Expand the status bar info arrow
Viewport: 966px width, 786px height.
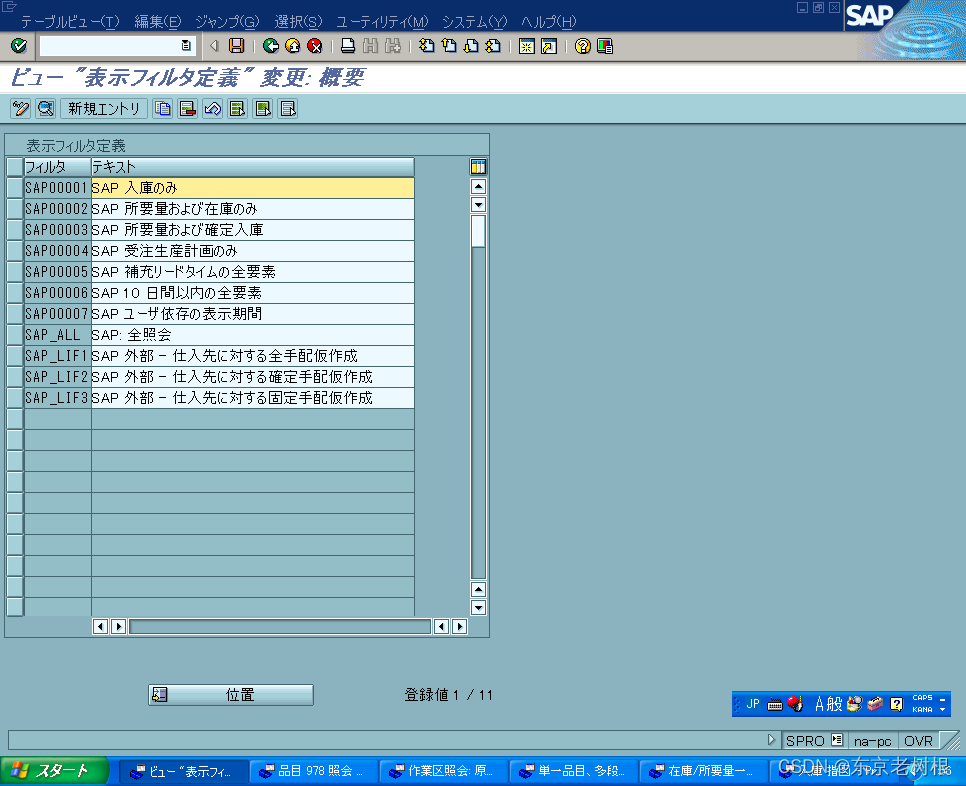click(x=771, y=739)
